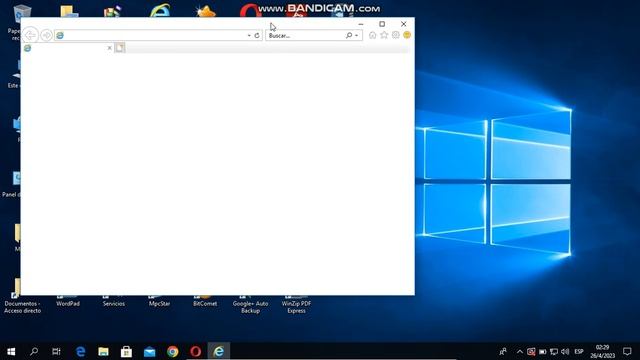
Task: Open Favorites star icon
Action: 384,35
